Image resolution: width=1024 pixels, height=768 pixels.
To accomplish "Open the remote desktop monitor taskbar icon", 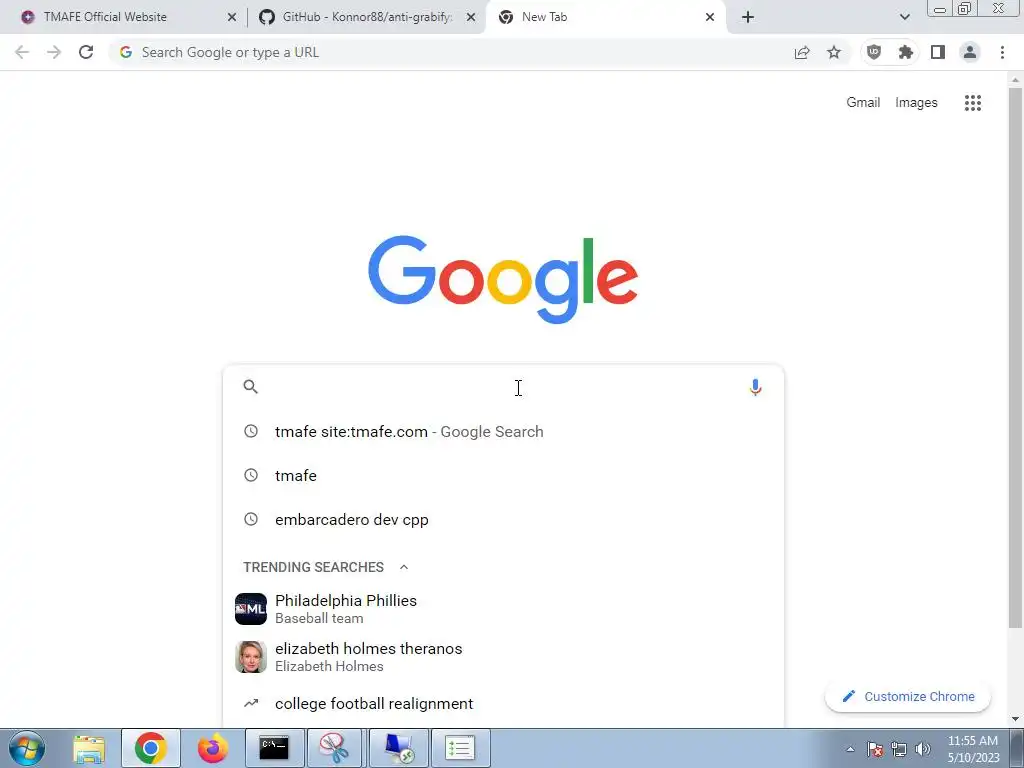I will point(398,748).
